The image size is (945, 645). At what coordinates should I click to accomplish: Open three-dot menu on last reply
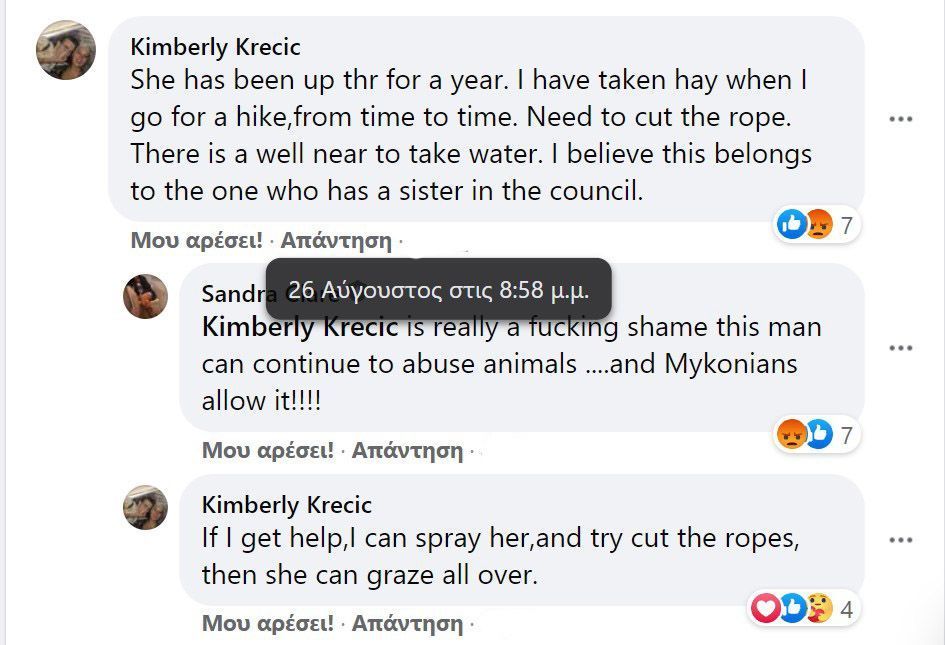[x=901, y=540]
